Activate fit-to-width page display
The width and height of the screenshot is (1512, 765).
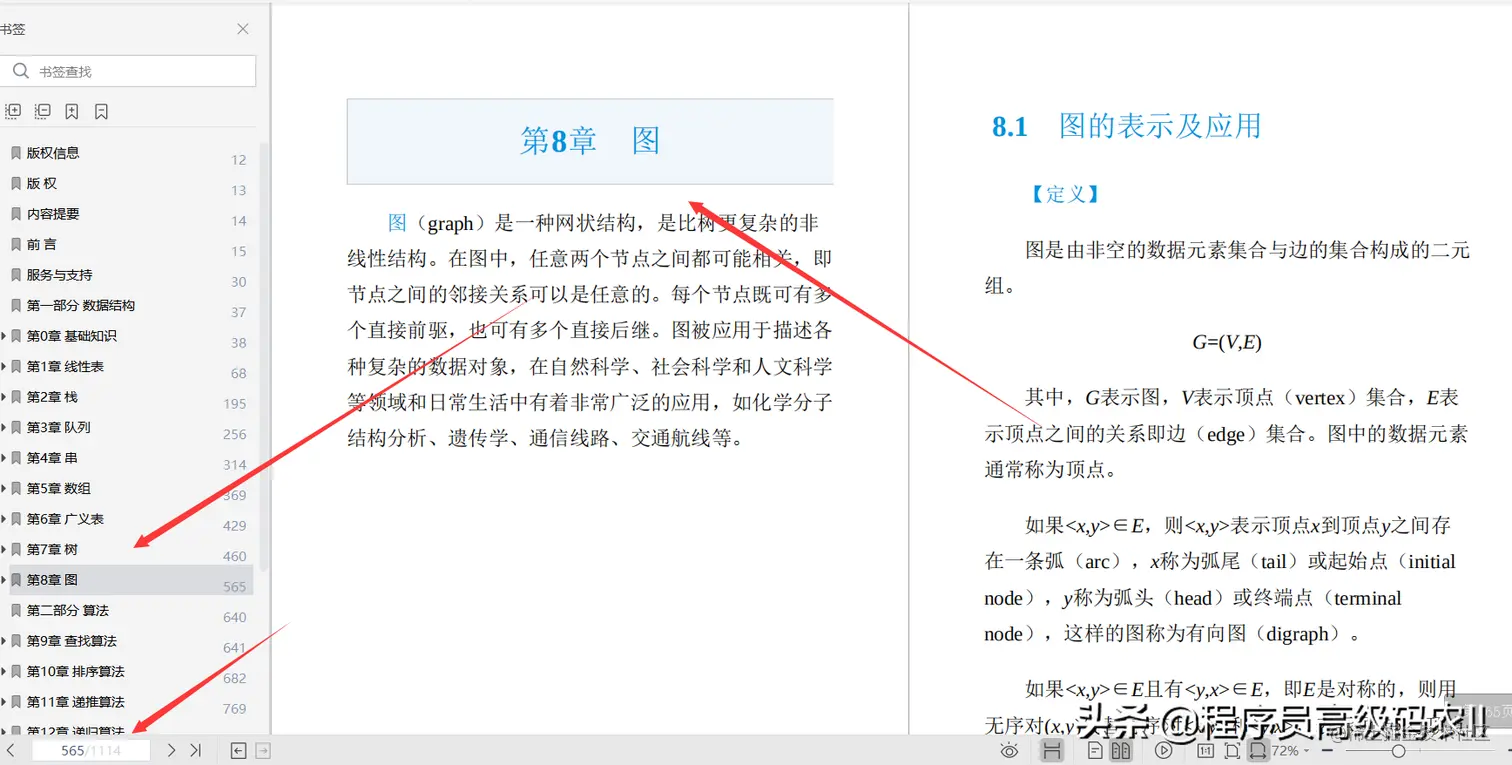point(1258,750)
